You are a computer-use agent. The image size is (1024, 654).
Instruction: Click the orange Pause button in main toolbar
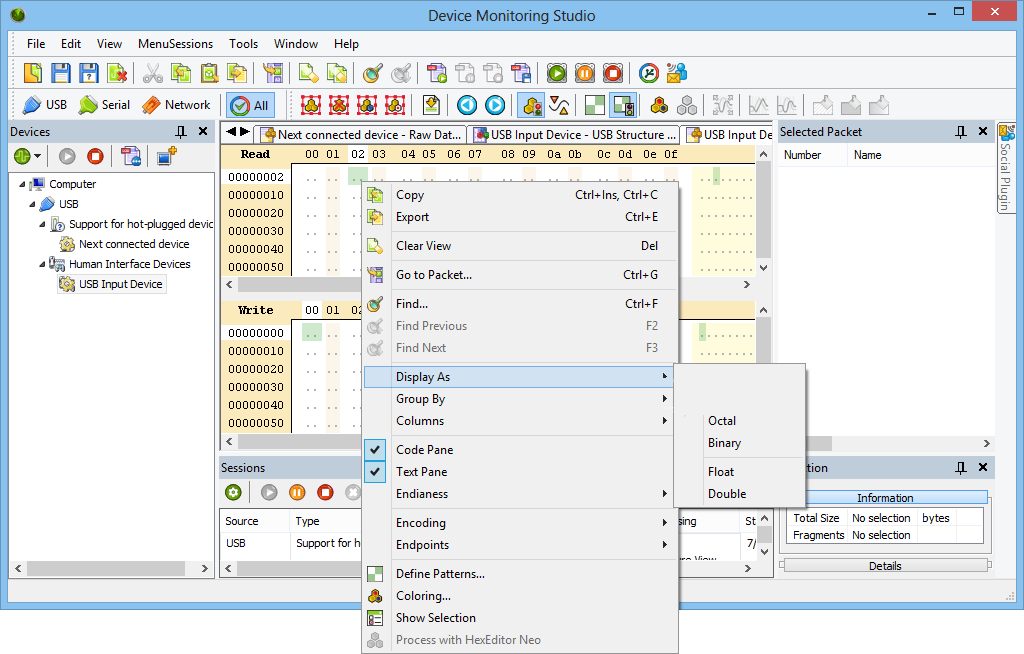(585, 73)
